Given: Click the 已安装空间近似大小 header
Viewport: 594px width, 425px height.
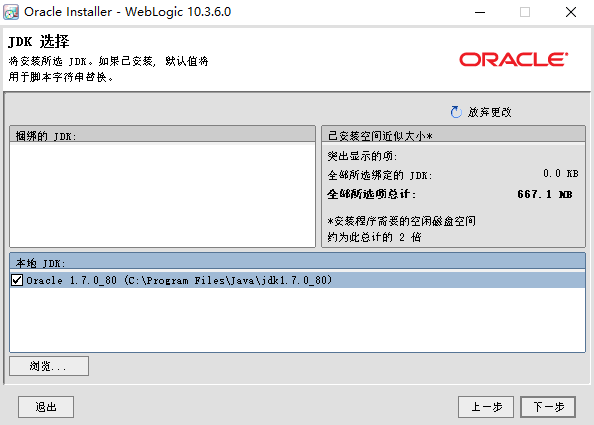Looking at the screenshot, I should click(453, 135).
